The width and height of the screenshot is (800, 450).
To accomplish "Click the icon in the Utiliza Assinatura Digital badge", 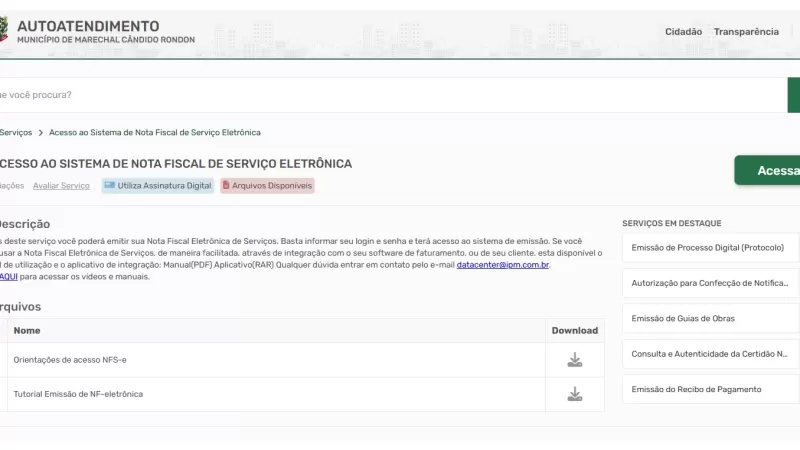I will 110,185.
